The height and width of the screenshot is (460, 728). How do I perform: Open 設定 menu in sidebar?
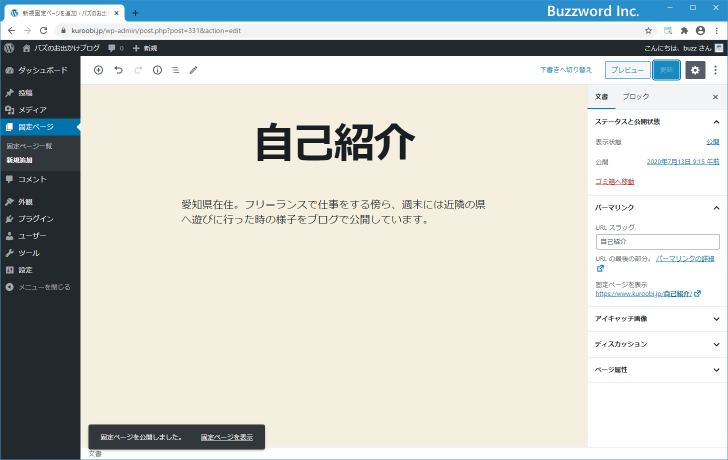pyautogui.click(x=40, y=270)
